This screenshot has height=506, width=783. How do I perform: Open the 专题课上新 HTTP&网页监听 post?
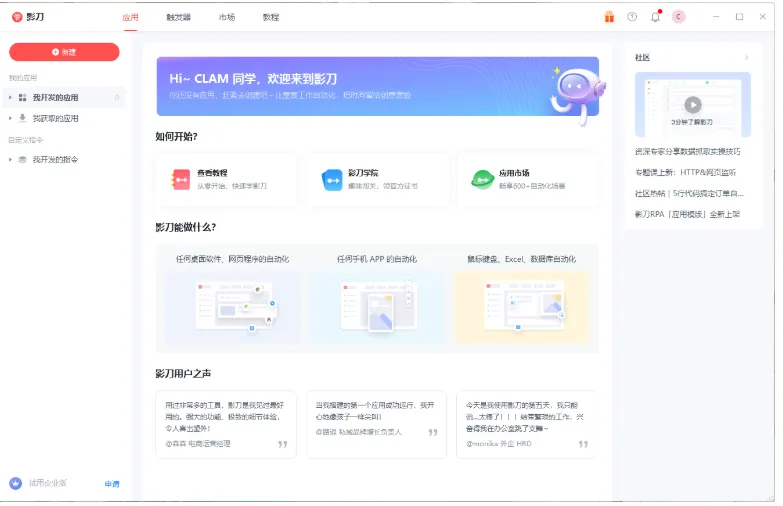(685, 172)
